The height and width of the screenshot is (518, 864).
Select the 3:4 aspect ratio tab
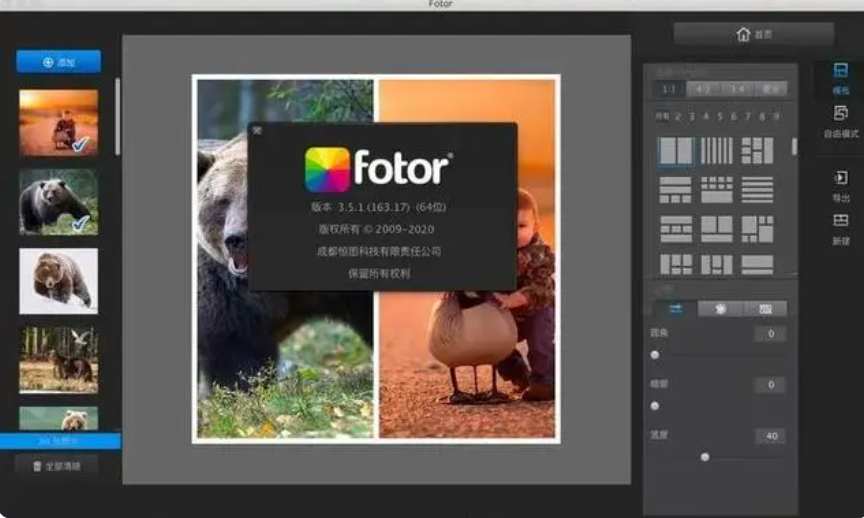(737, 89)
